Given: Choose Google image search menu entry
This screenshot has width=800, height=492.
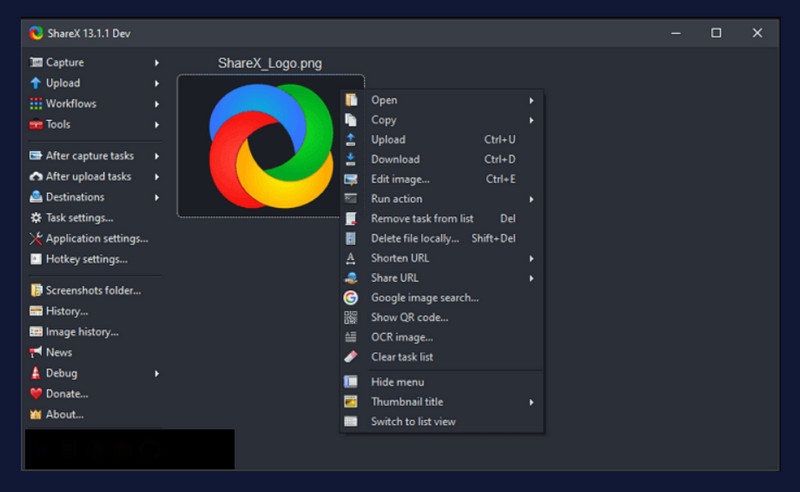Looking at the screenshot, I should click(x=442, y=298).
